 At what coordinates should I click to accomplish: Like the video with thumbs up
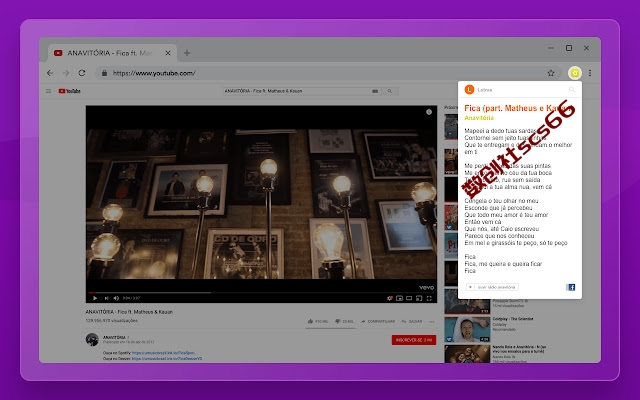tap(318, 322)
